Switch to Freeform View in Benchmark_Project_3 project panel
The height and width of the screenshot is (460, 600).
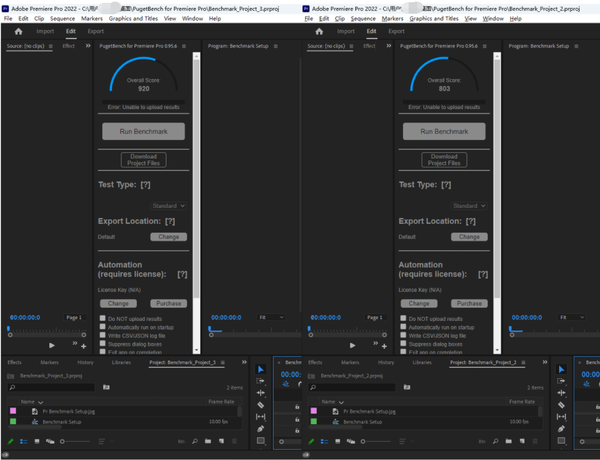(50, 441)
